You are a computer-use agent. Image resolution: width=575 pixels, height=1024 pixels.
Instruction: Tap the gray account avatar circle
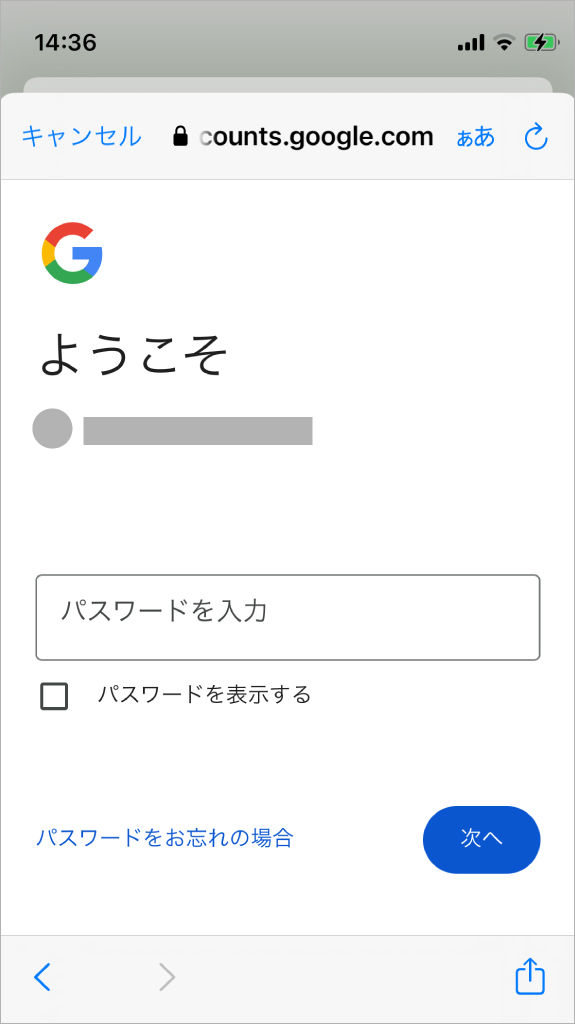(x=52, y=428)
